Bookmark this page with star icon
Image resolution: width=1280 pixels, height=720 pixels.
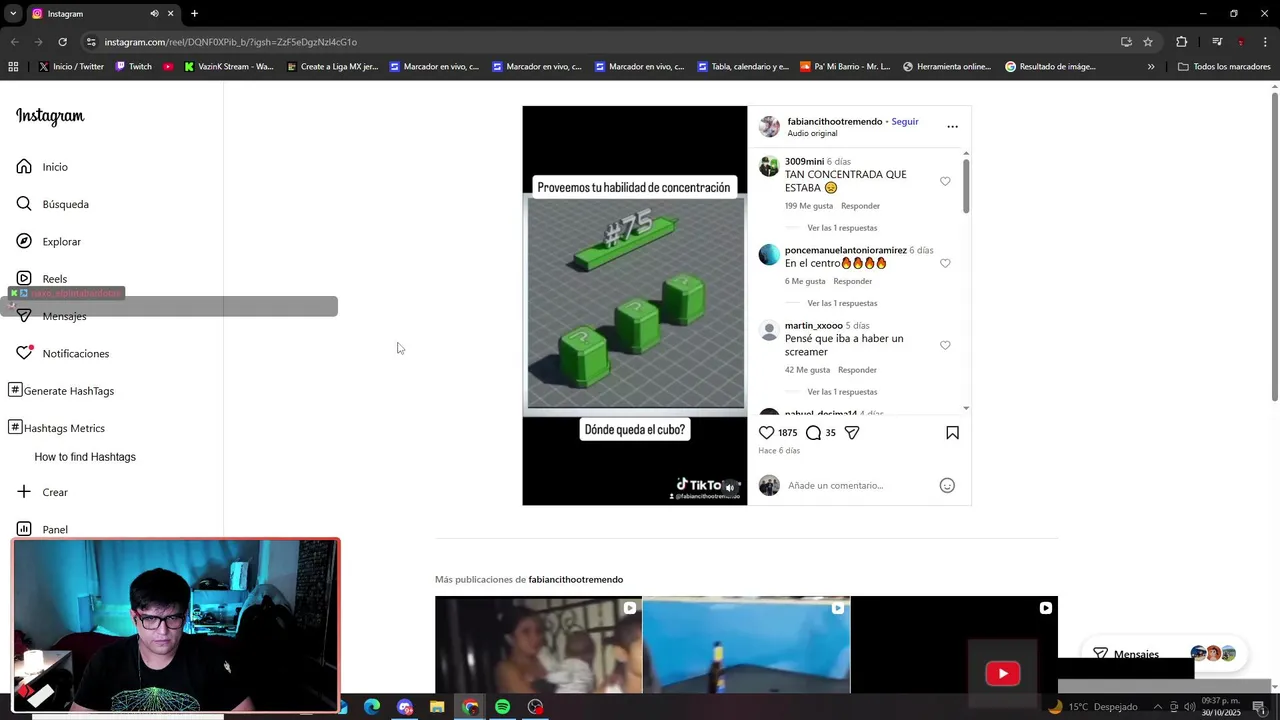[1148, 42]
